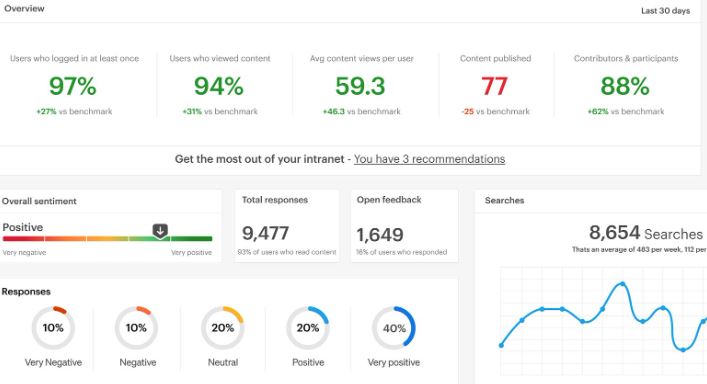707x384 pixels.
Task: Click the highest peak point on searches chart
Action: point(623,284)
